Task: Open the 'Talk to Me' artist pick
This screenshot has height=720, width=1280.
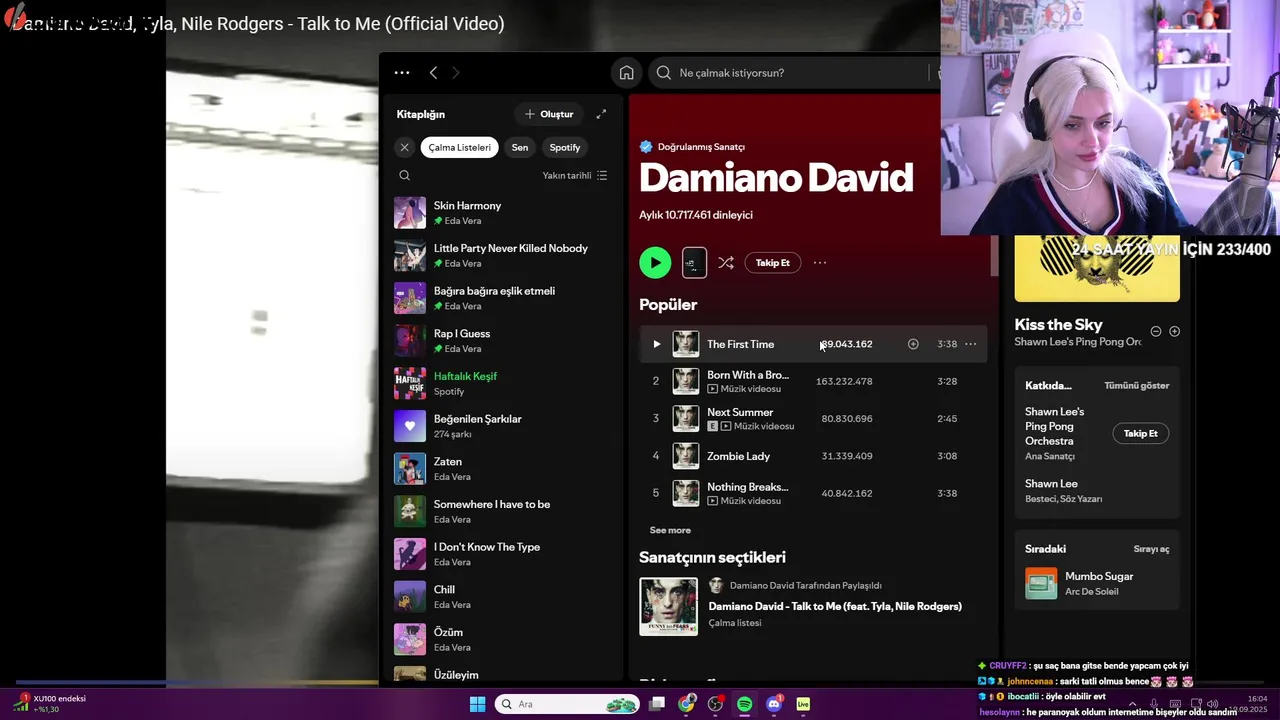Action: [x=835, y=606]
